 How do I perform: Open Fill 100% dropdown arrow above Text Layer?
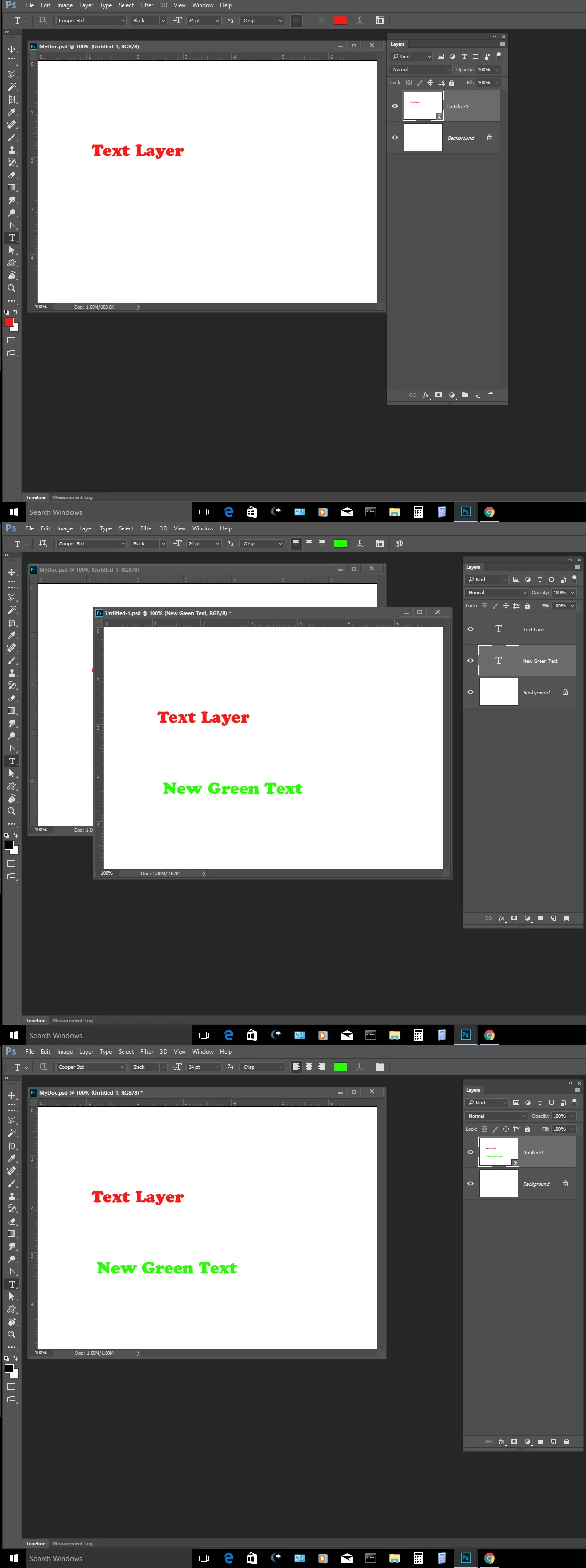(572, 605)
